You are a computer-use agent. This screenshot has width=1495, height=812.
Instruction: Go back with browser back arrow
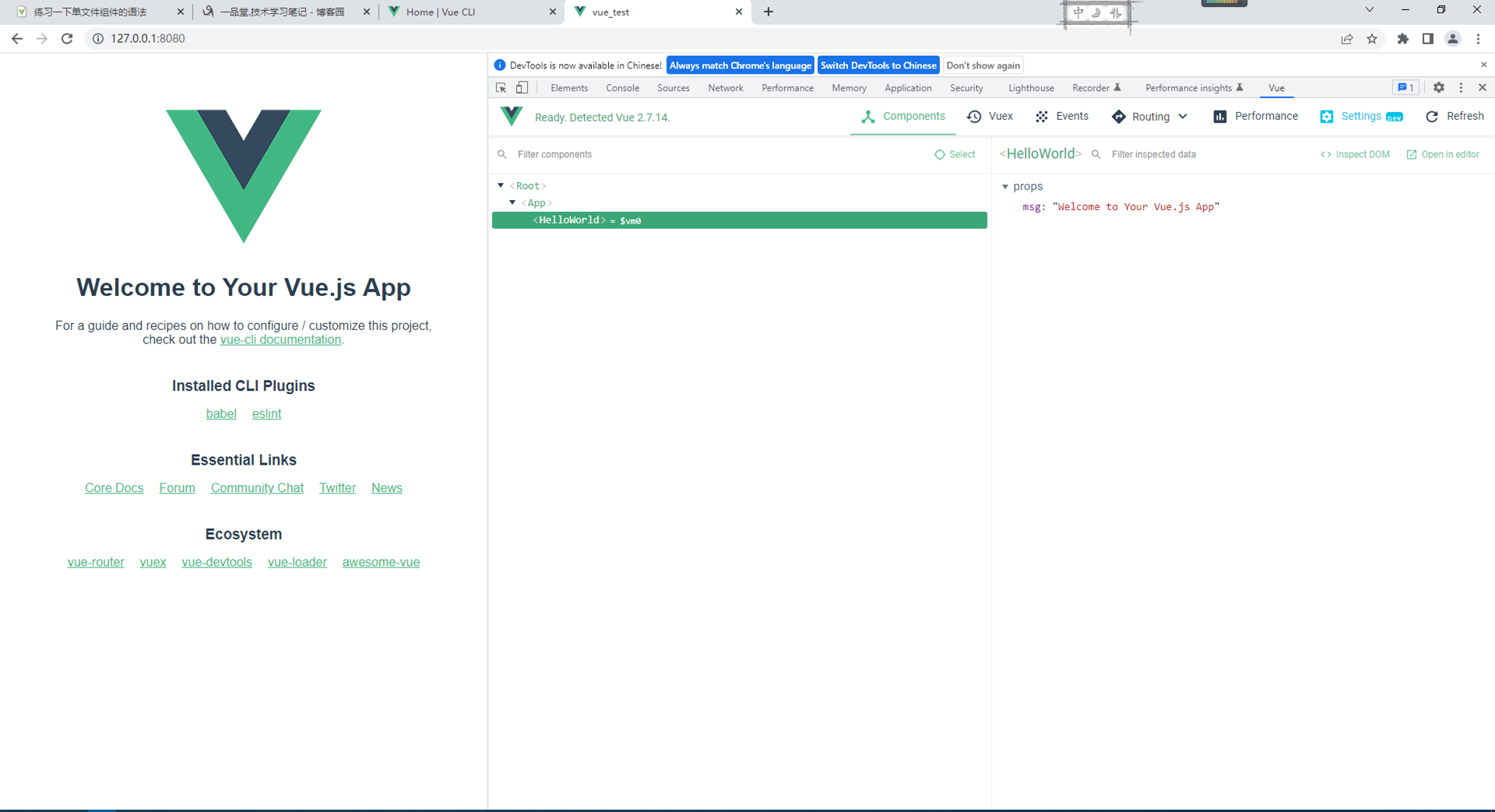[17, 38]
